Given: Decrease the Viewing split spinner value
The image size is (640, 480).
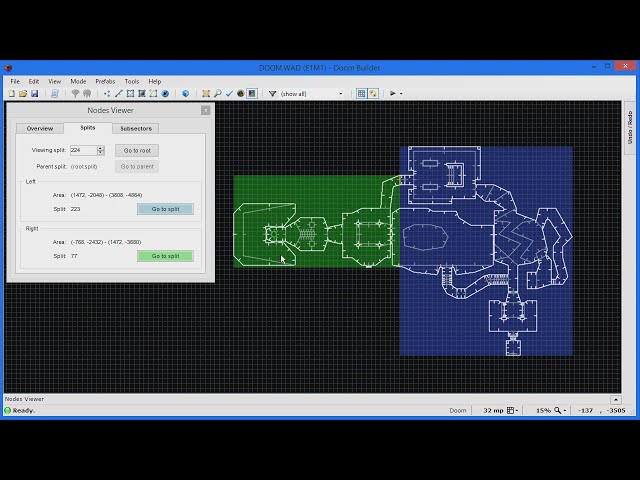Looking at the screenshot, I should pos(101,153).
